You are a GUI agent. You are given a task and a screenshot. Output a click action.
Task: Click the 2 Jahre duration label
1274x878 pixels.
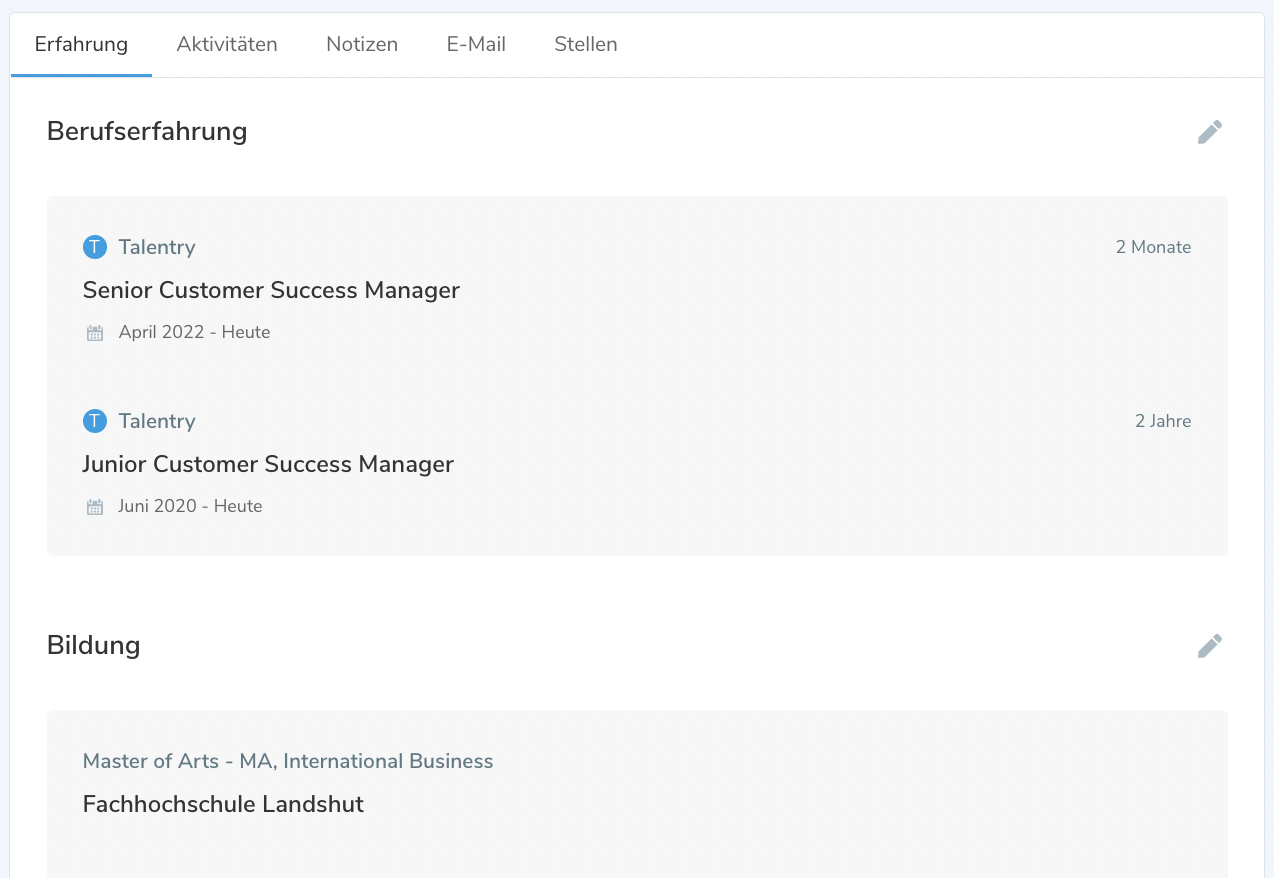click(1162, 421)
